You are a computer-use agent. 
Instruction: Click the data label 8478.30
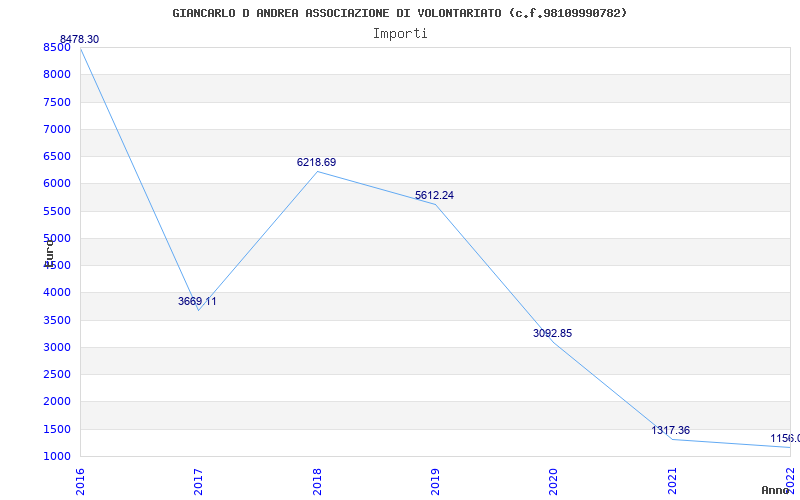pyautogui.click(x=80, y=39)
